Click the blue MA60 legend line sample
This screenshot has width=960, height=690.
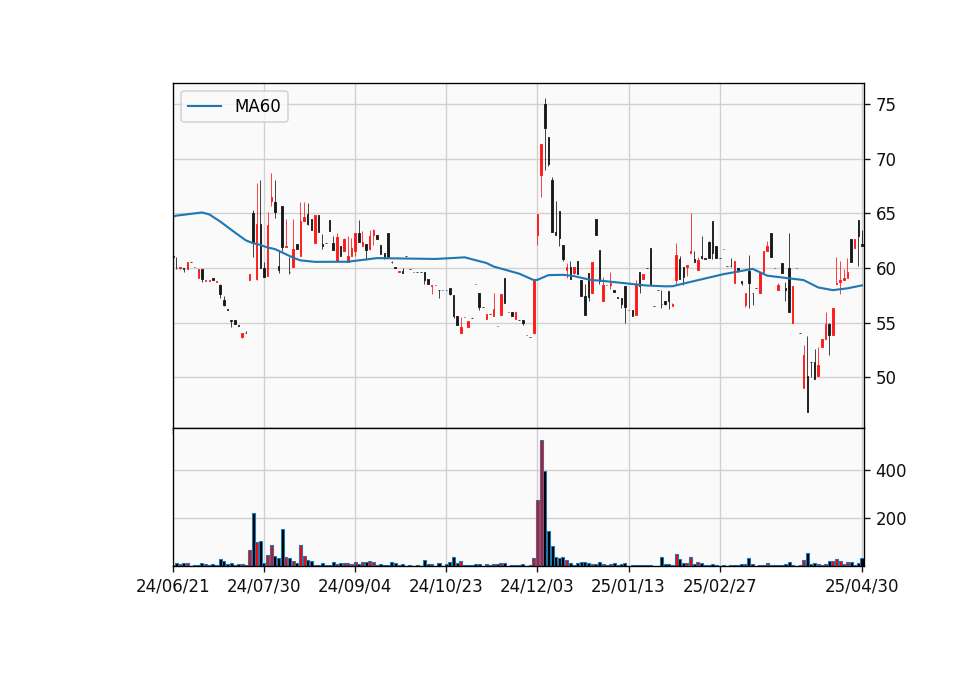point(204,106)
